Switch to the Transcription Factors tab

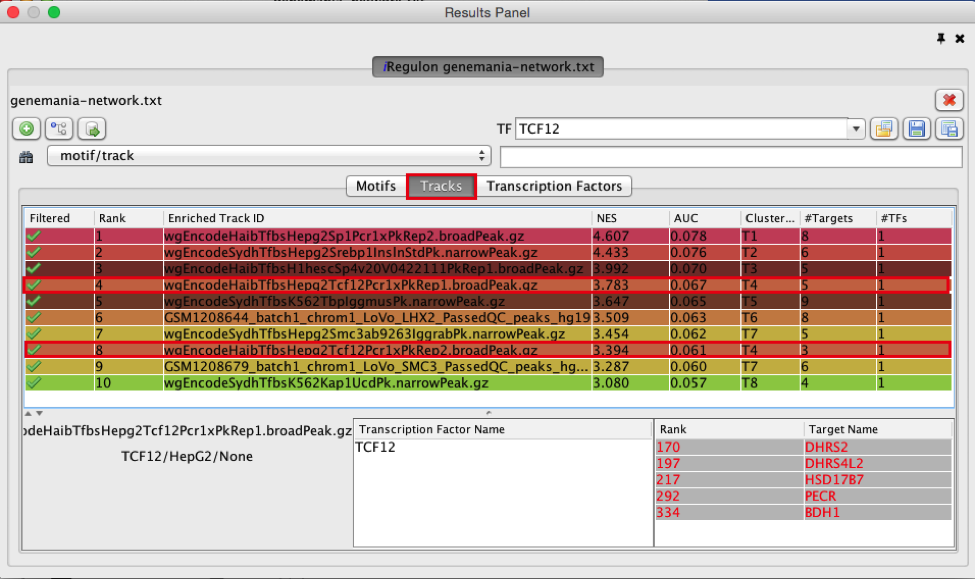[x=554, y=186]
